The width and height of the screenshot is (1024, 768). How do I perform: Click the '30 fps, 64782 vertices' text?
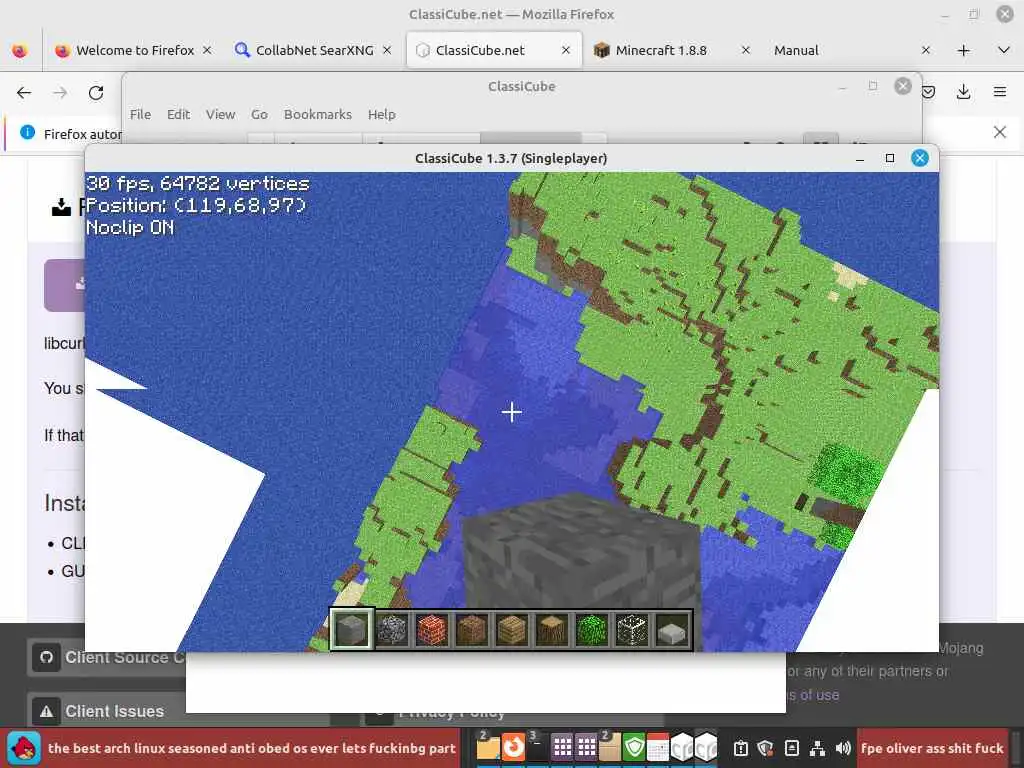tap(197, 184)
